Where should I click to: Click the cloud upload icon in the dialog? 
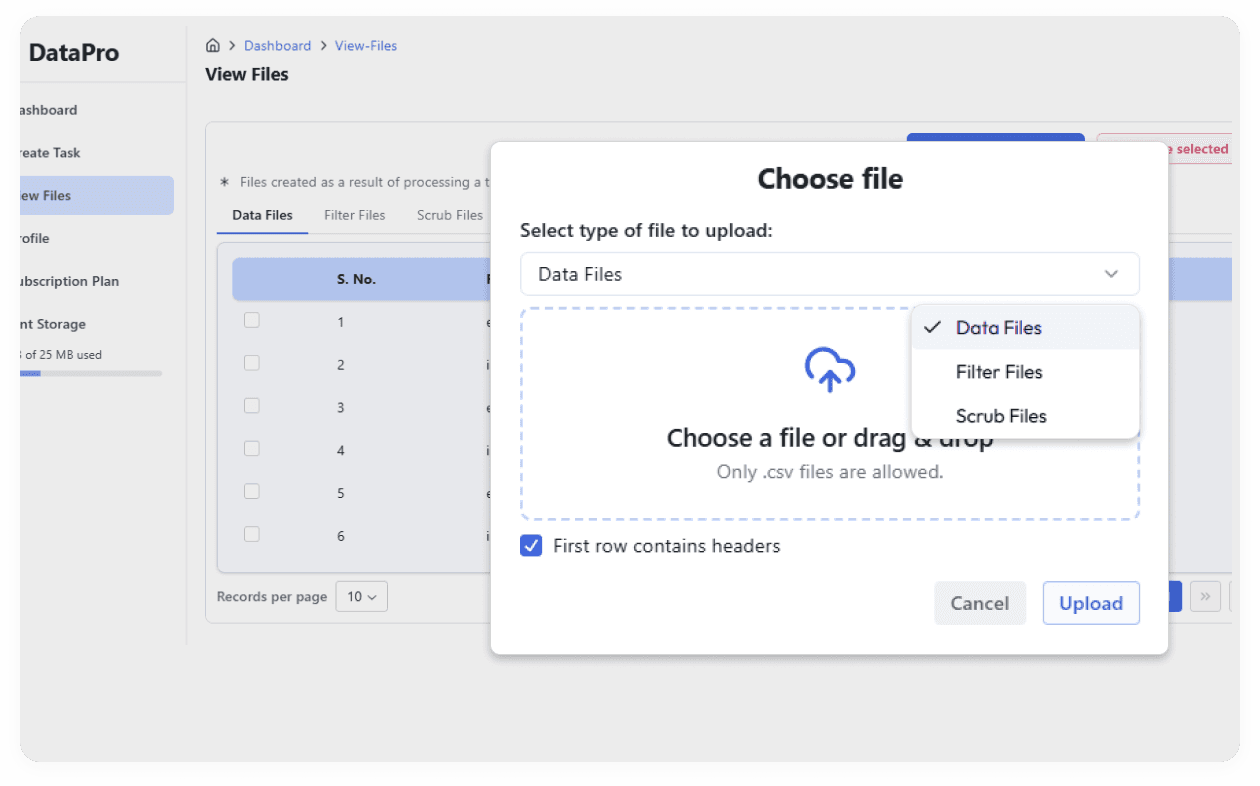(x=829, y=370)
